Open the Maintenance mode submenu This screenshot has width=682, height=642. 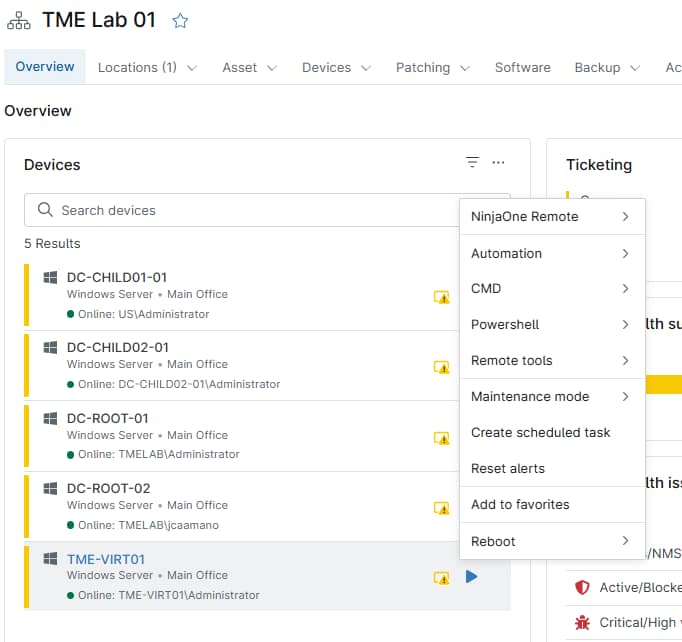(x=552, y=396)
